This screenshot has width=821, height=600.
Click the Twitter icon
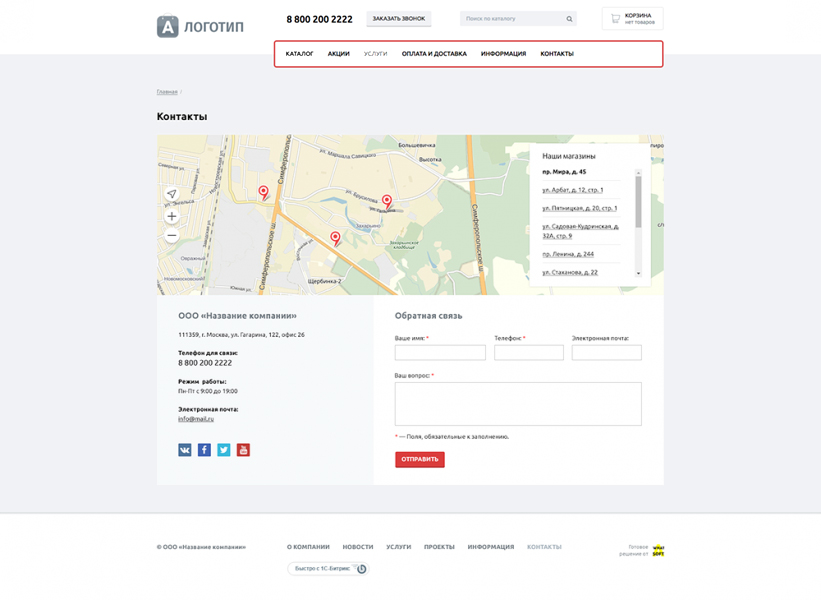point(224,450)
